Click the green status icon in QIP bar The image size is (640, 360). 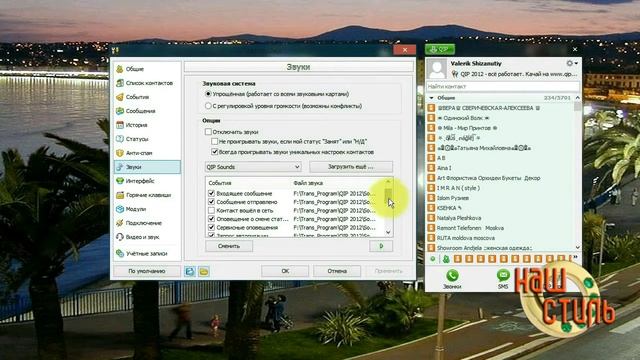(x=433, y=259)
